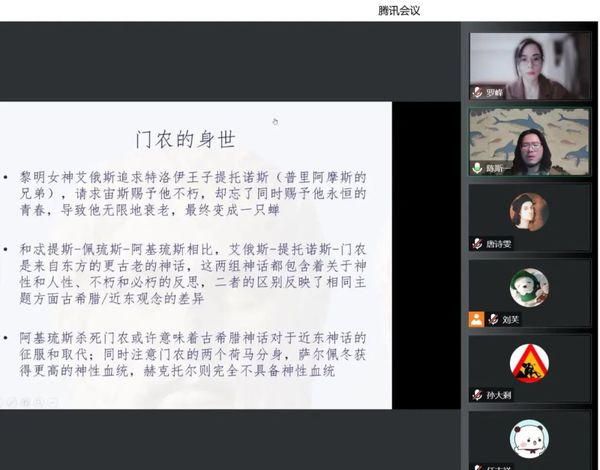
Task: Open 陈斯's active speaker video tile
Action: point(529,138)
